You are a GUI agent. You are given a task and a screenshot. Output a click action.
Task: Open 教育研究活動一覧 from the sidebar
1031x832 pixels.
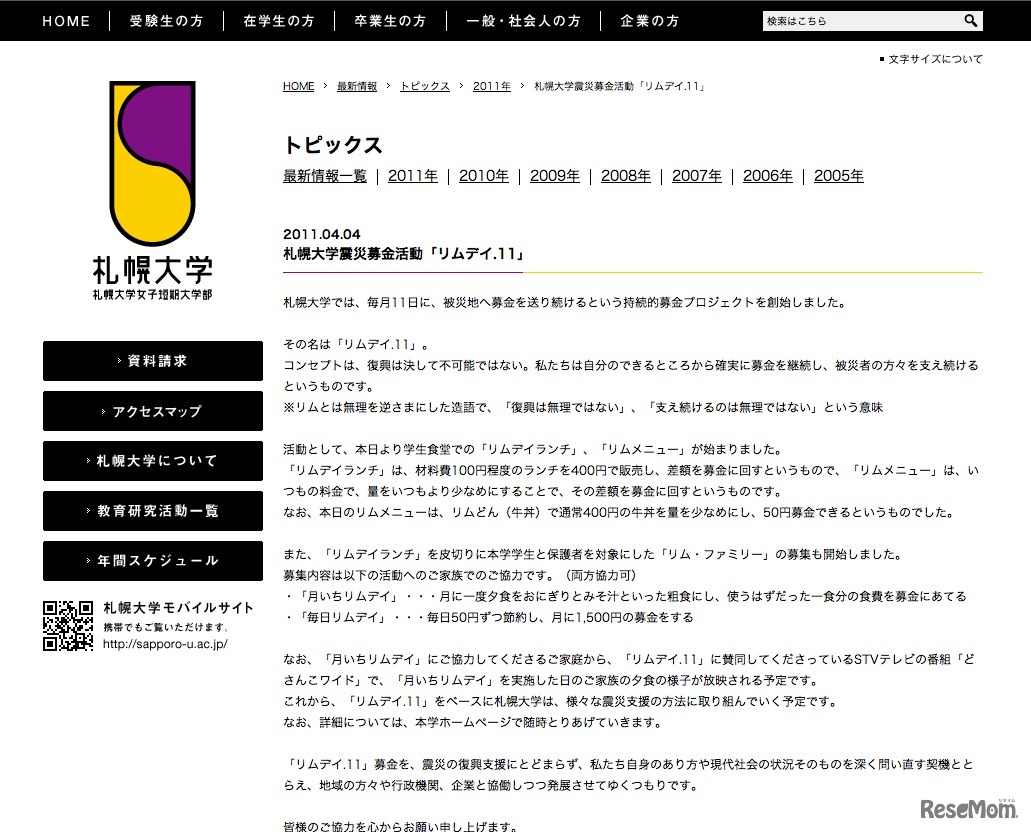(x=152, y=511)
